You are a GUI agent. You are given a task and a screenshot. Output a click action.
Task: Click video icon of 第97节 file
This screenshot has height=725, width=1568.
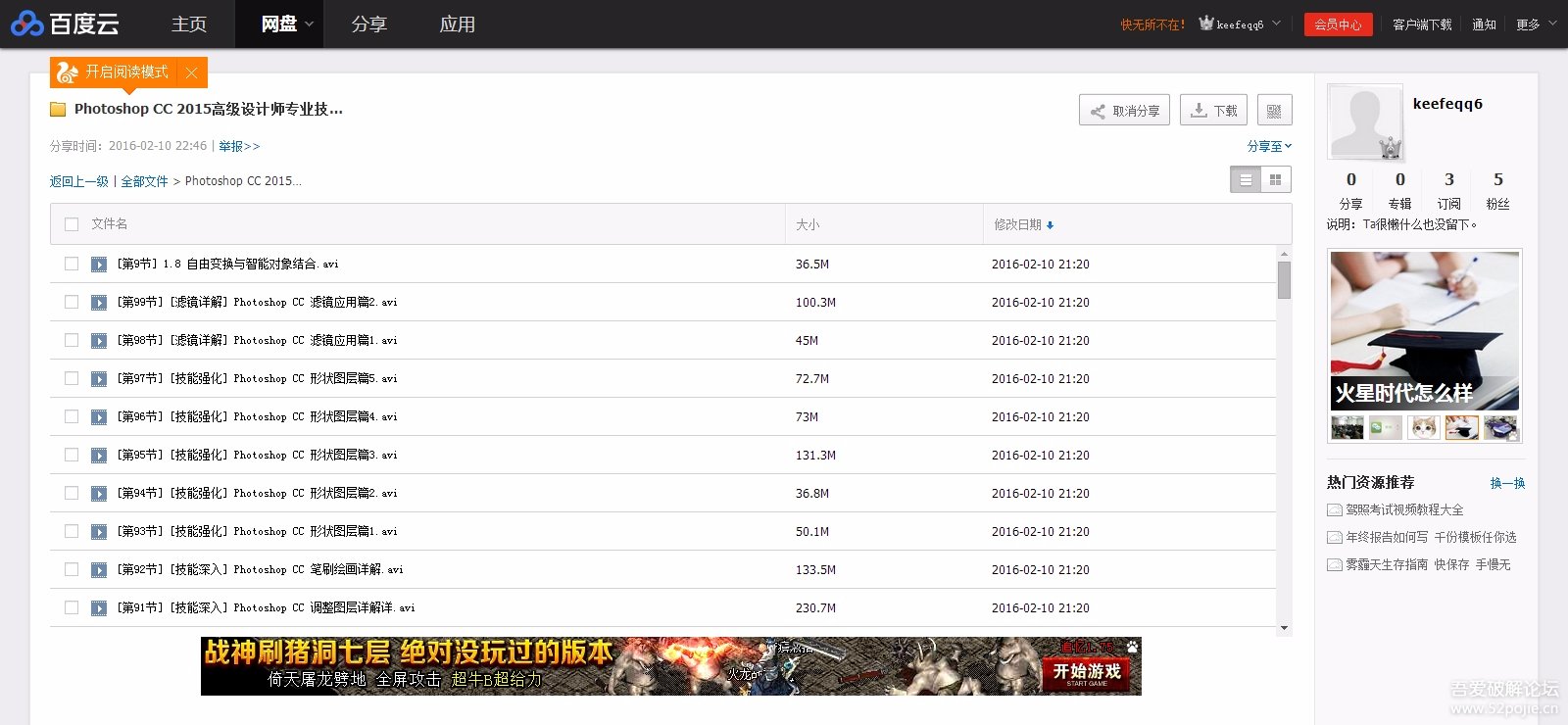99,379
